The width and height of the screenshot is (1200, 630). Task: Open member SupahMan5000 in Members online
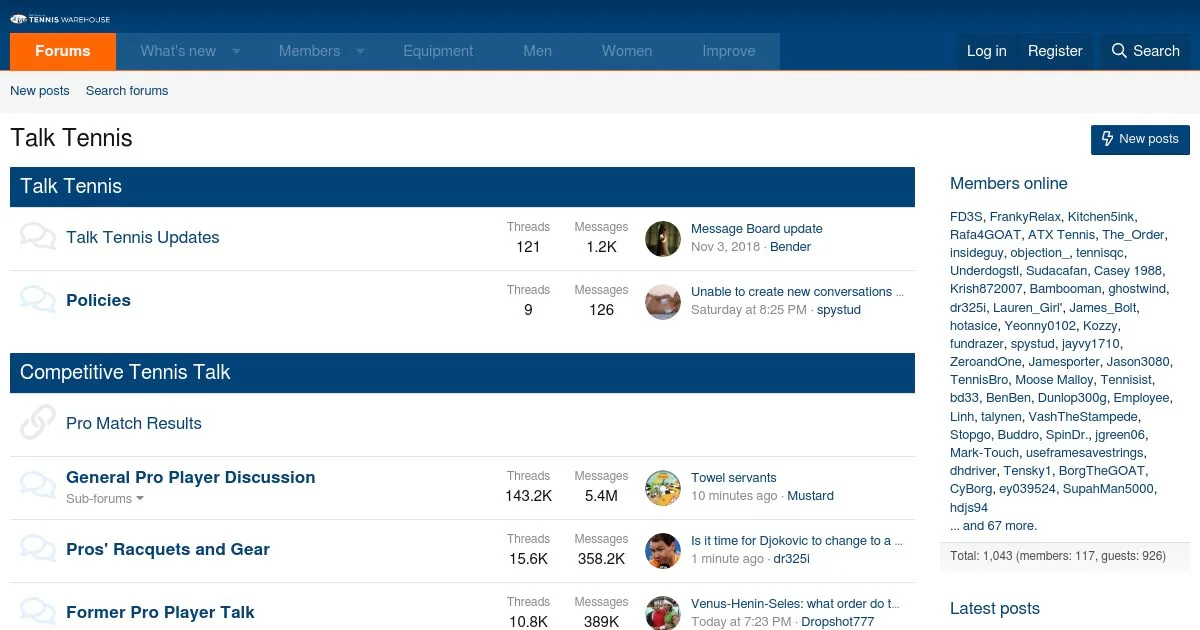click(1108, 489)
